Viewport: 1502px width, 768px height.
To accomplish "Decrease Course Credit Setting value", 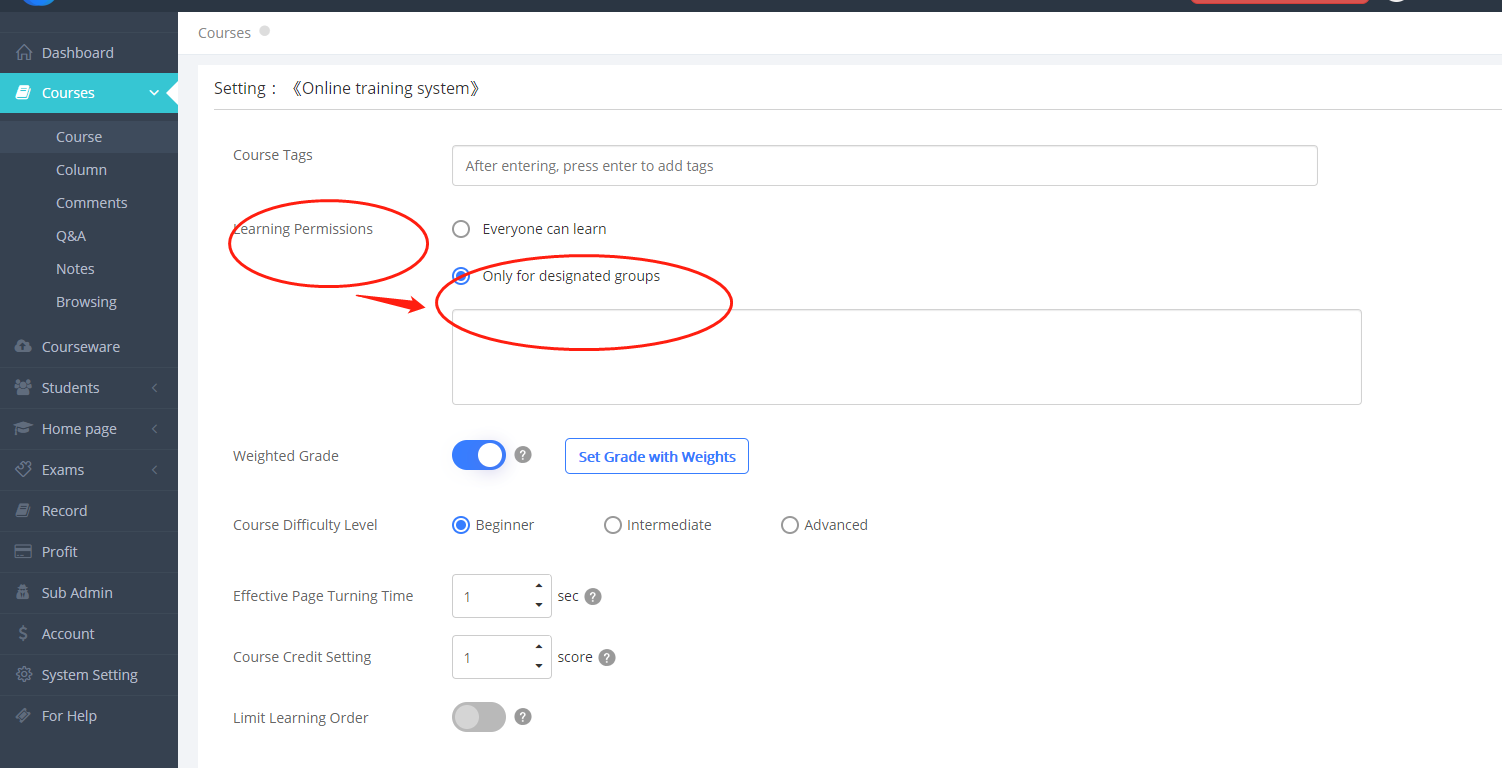I will (539, 666).
